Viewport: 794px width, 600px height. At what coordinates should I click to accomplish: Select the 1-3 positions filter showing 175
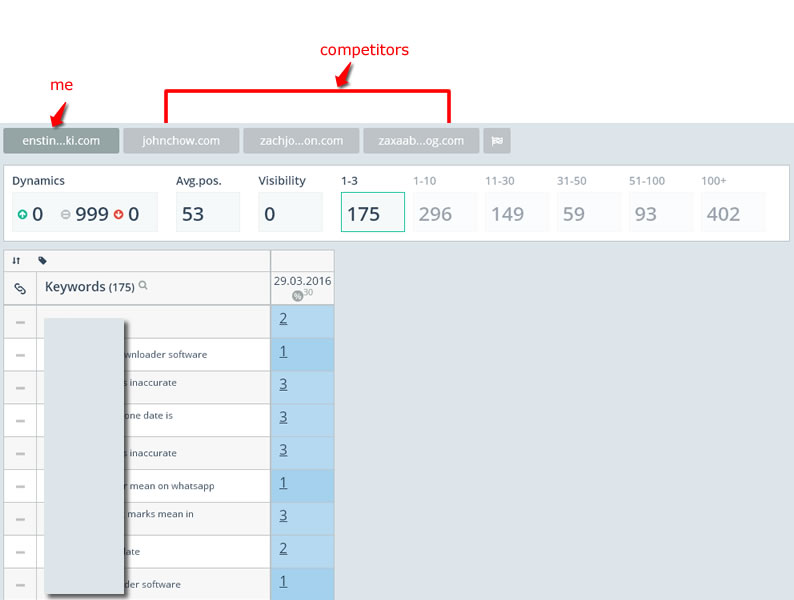(x=373, y=212)
